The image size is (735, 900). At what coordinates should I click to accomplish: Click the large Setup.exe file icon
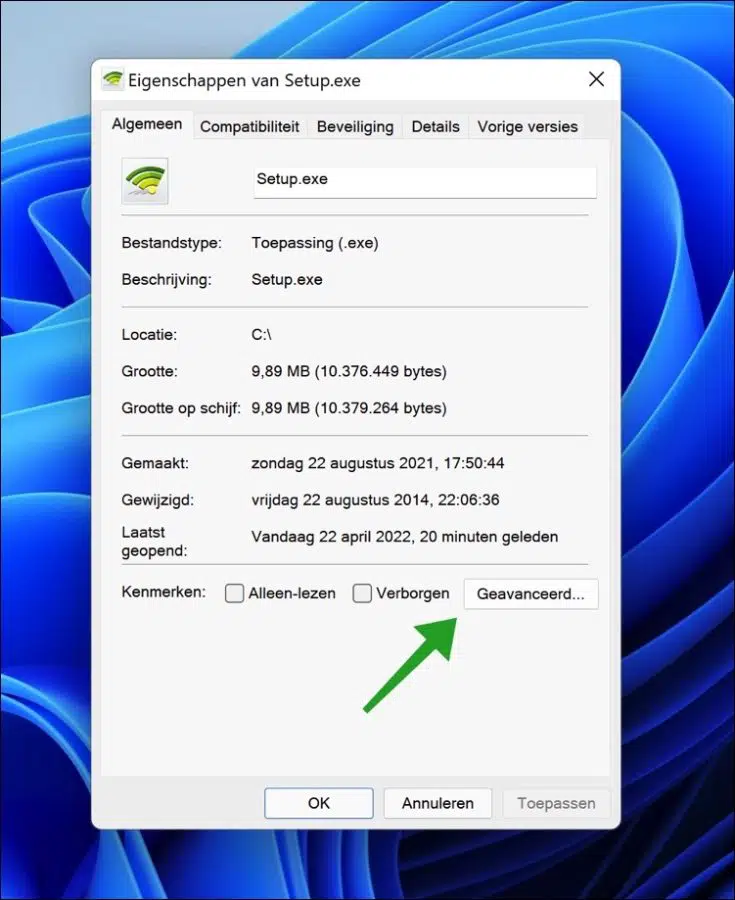(x=145, y=181)
